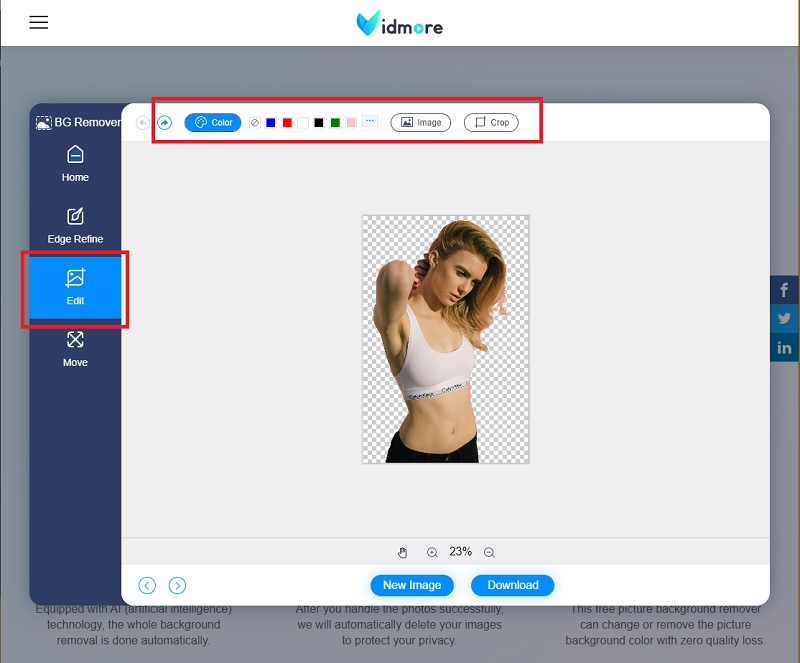Switch to Image background mode
The image size is (800, 663).
(420, 122)
